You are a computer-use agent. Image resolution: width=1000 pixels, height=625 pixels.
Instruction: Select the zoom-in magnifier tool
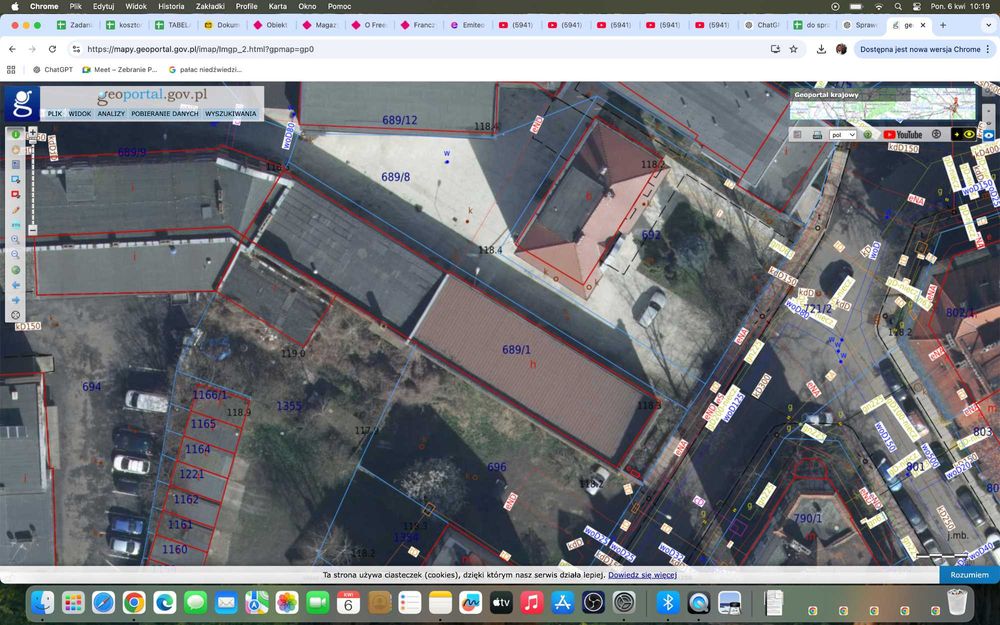click(x=16, y=240)
